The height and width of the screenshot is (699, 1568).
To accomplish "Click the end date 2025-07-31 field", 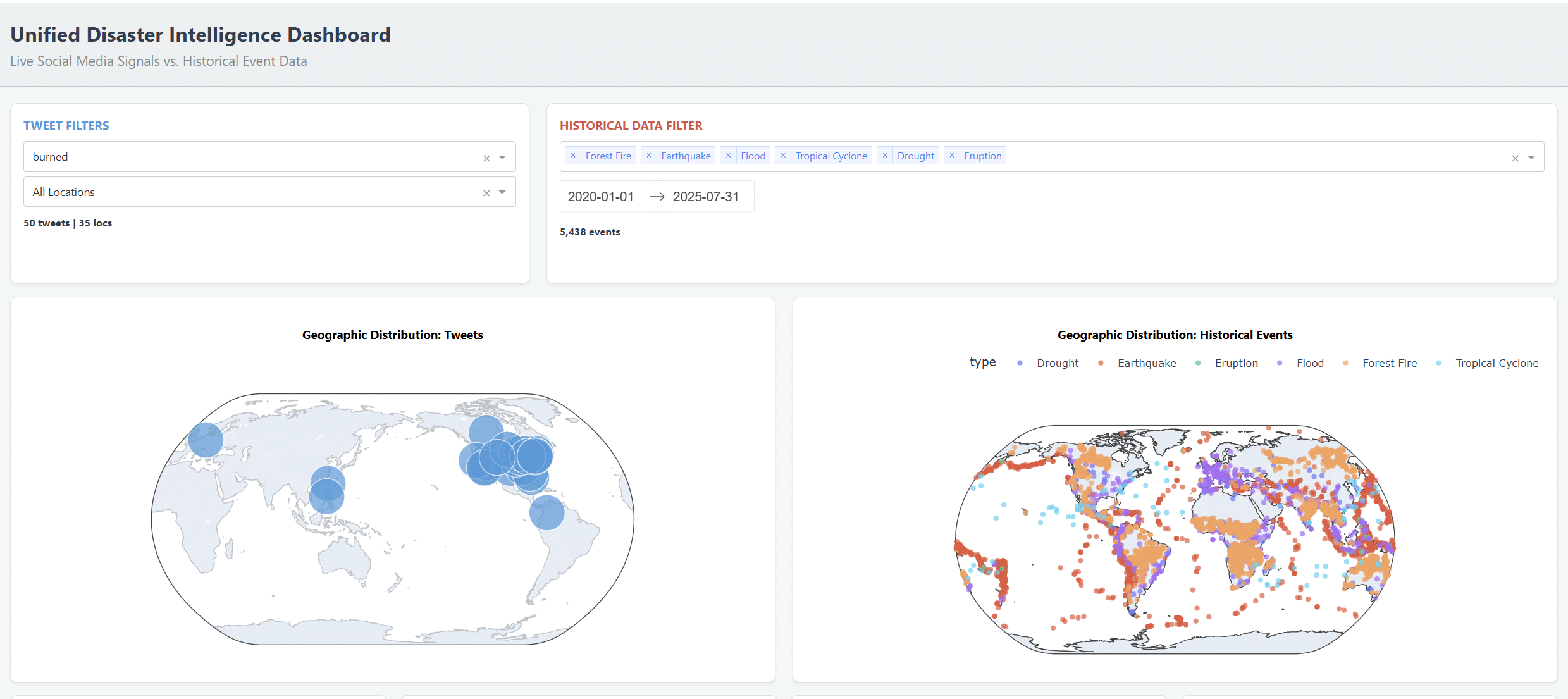I will point(705,197).
